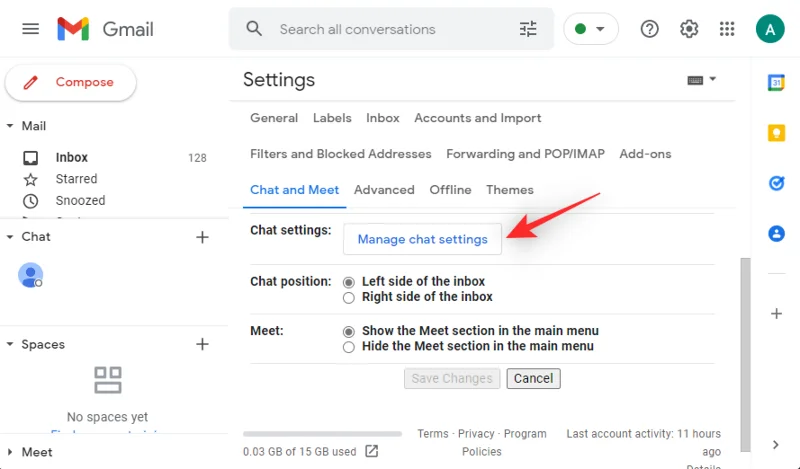Screen dimensions: 800x469
Task: Click Last account activity text
Action: coord(643,442)
